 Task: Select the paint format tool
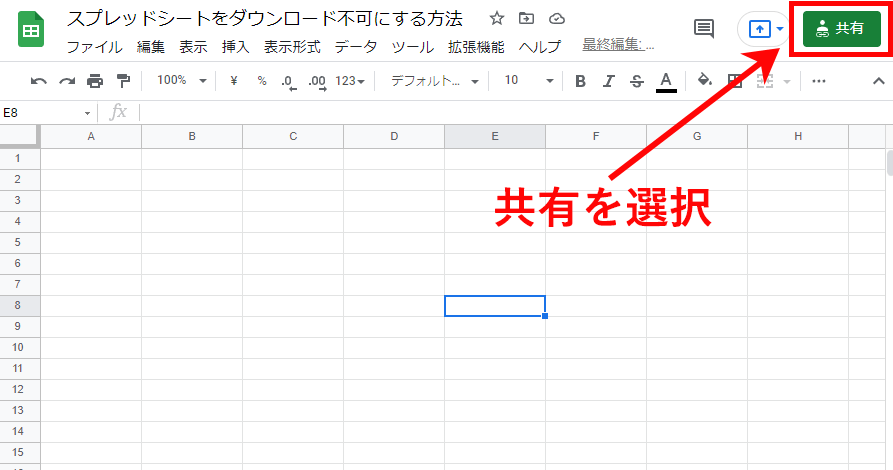coord(123,81)
